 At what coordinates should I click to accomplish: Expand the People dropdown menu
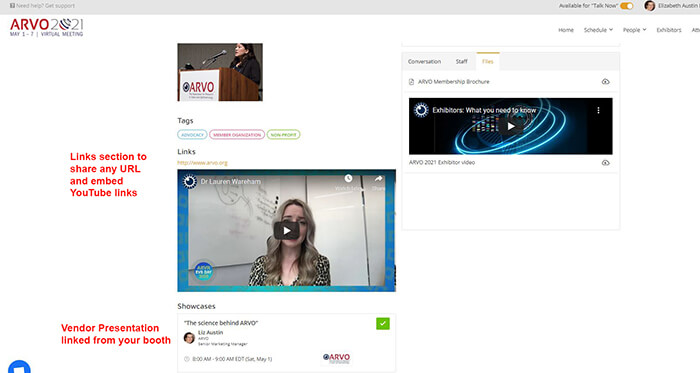click(x=634, y=30)
